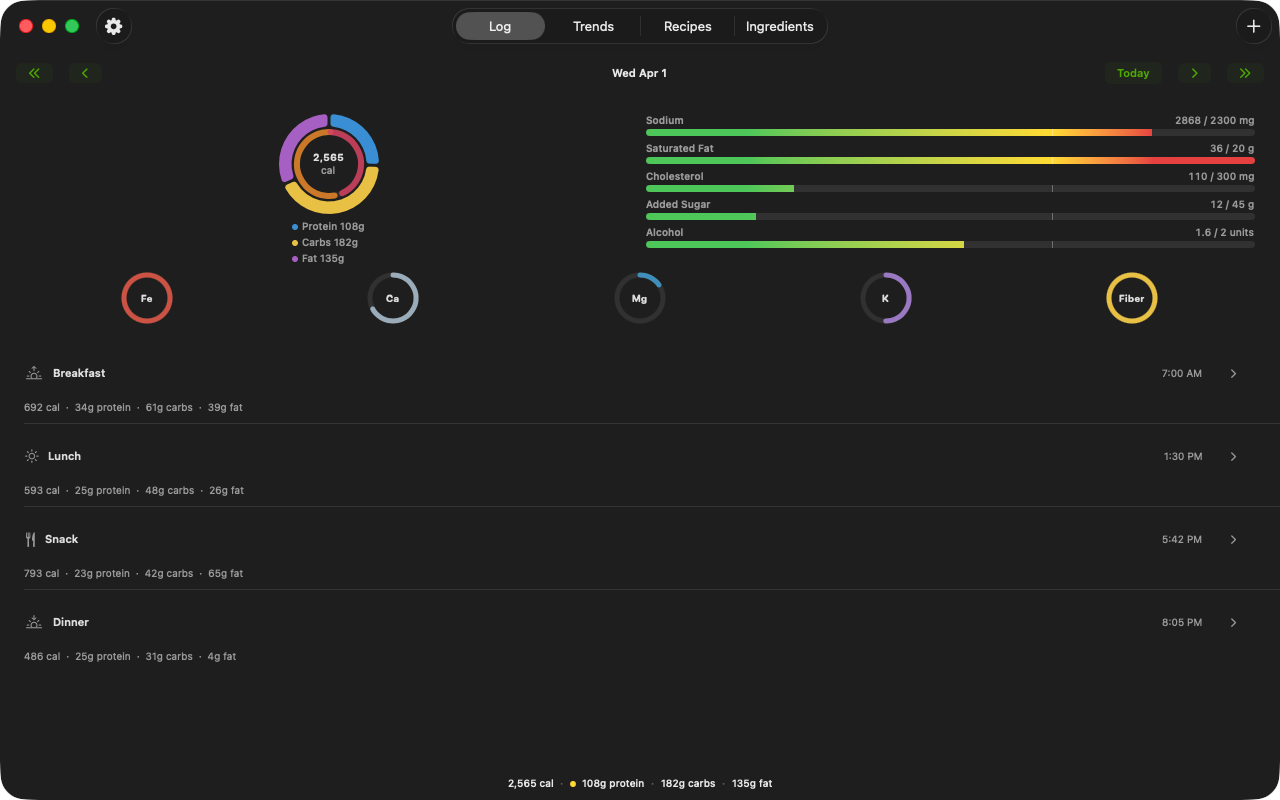Screen dimensions: 1280x800
Task: Click 48g carbs in the Lunch row
Action: (169, 491)
